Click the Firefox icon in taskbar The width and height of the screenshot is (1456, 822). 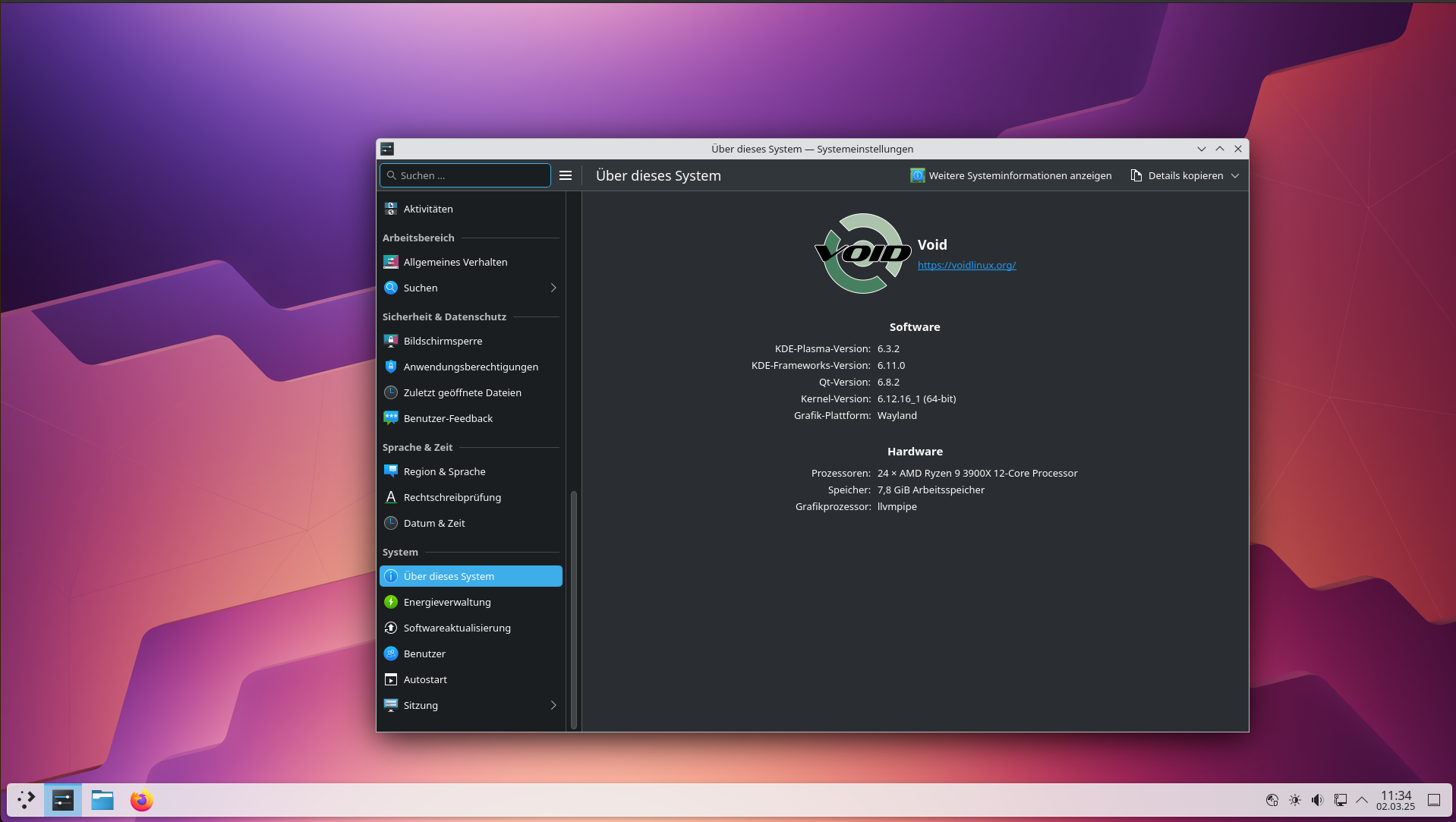[x=141, y=800]
